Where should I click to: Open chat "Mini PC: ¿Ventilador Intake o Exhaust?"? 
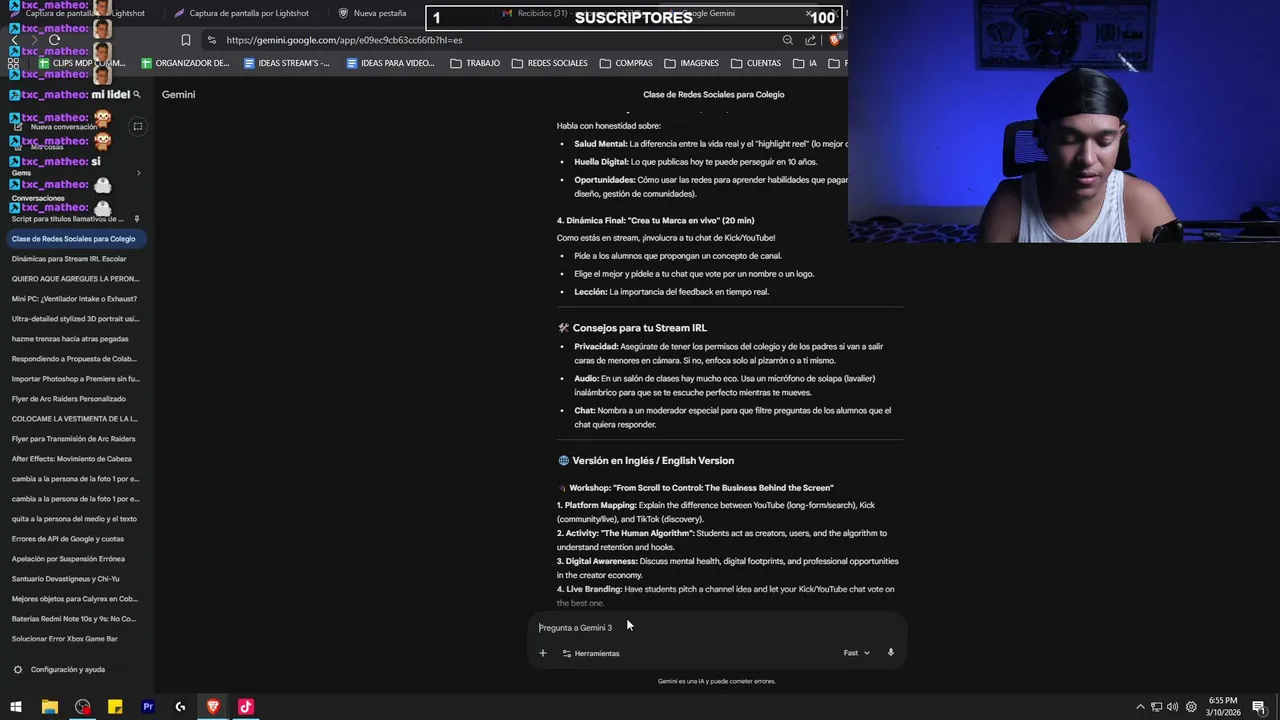coord(74,299)
